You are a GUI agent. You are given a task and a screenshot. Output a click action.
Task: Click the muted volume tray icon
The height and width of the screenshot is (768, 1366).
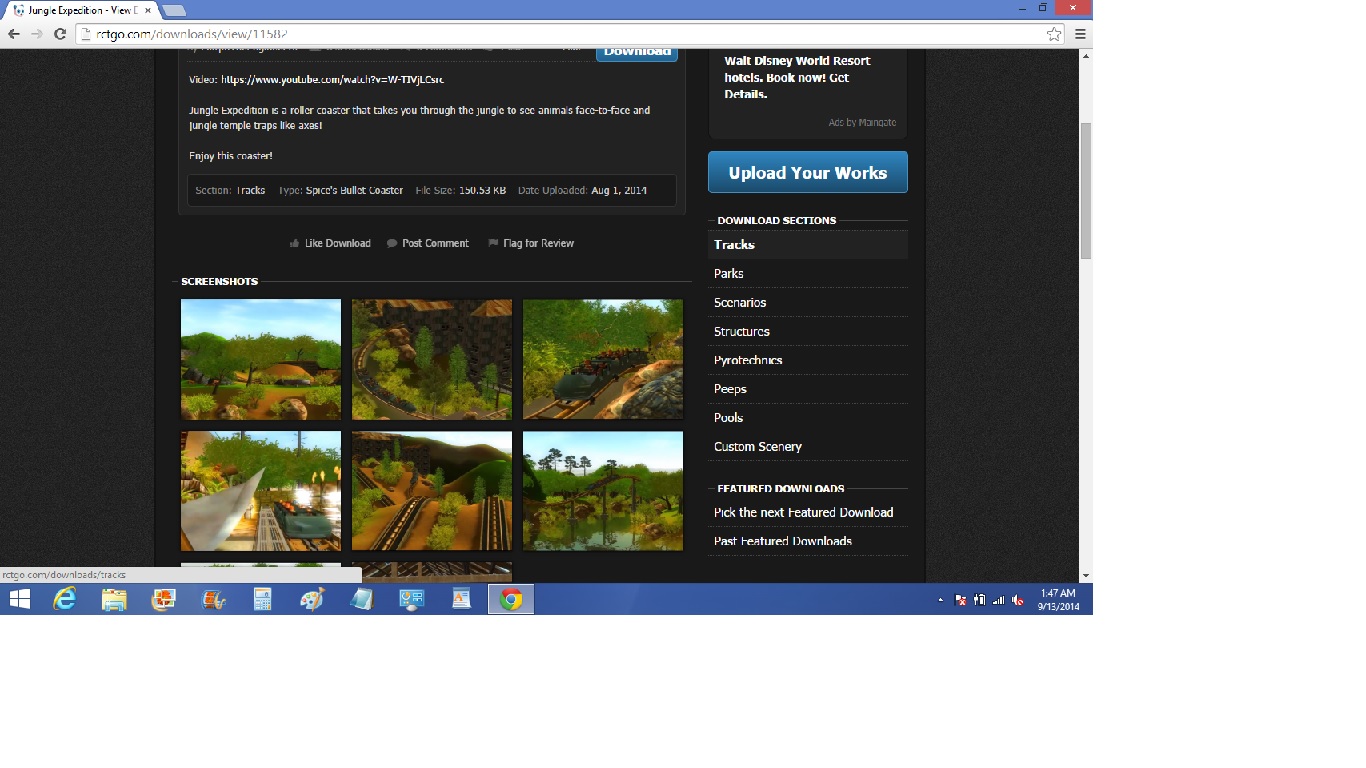(1017, 600)
